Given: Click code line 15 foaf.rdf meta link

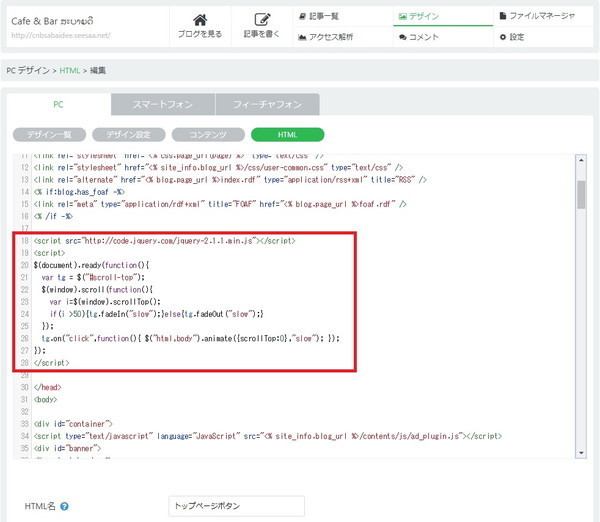Looking at the screenshot, I should coord(220,204).
